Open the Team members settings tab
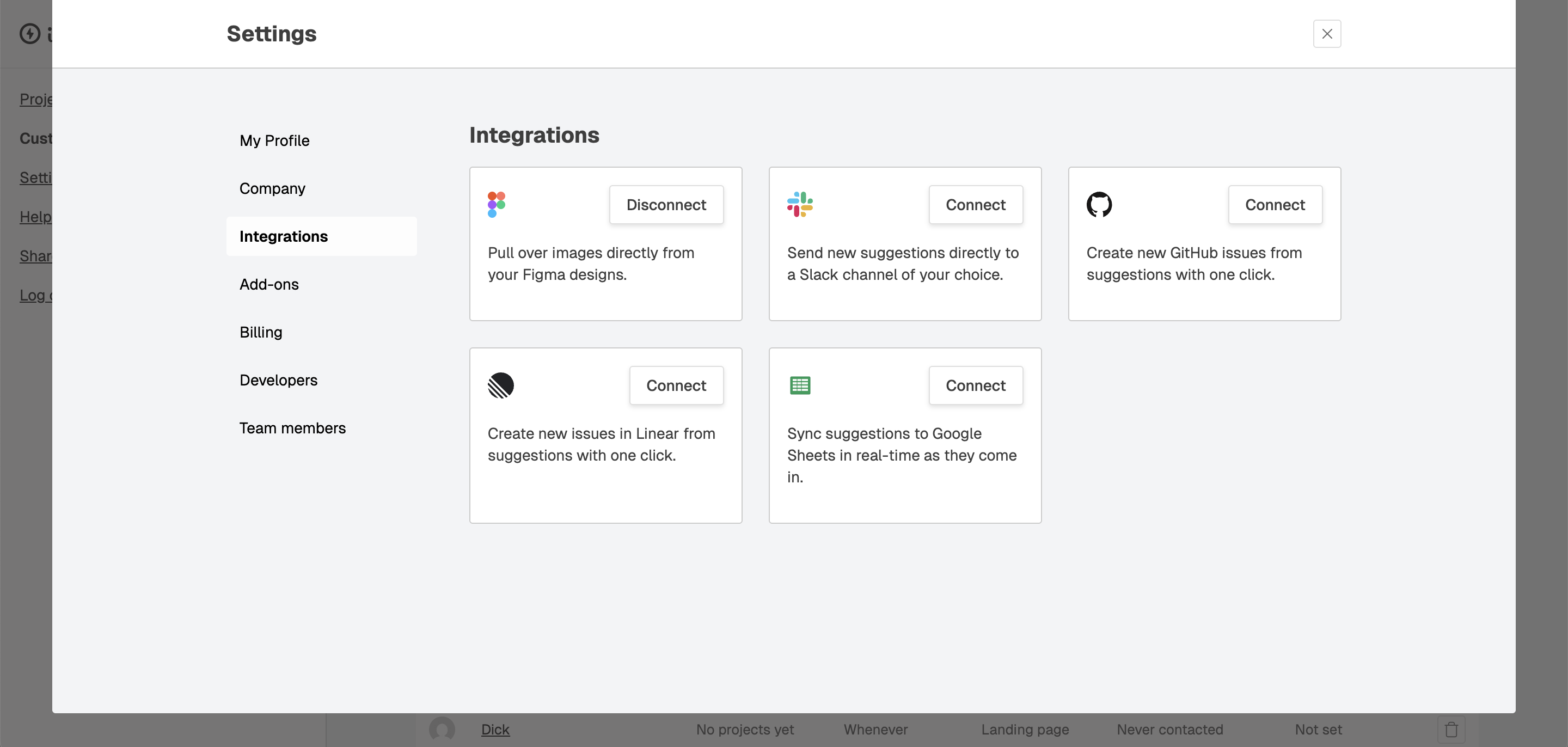The image size is (1568, 747). (292, 428)
